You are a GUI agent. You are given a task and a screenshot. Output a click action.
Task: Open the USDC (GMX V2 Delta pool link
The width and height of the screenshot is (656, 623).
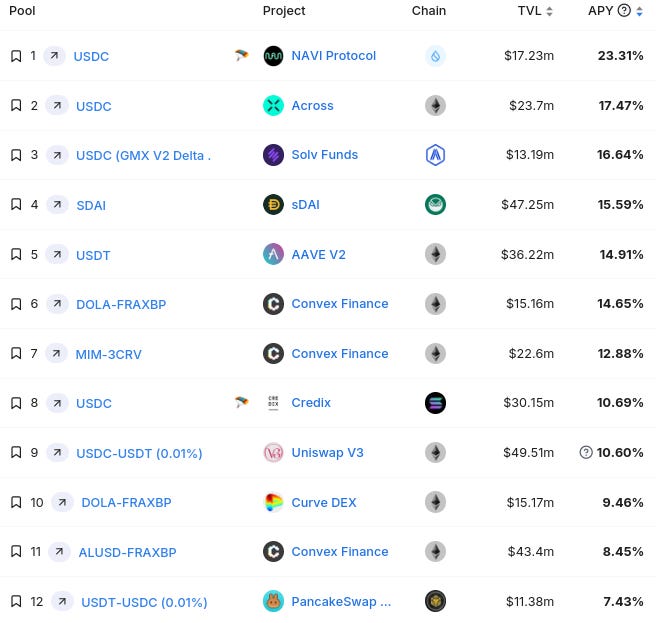coord(144,156)
